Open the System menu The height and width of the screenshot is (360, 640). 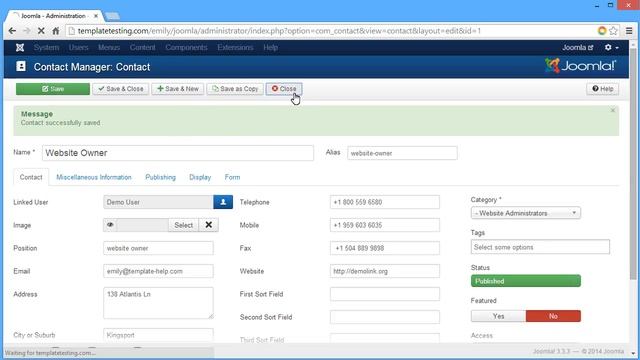[x=46, y=48]
